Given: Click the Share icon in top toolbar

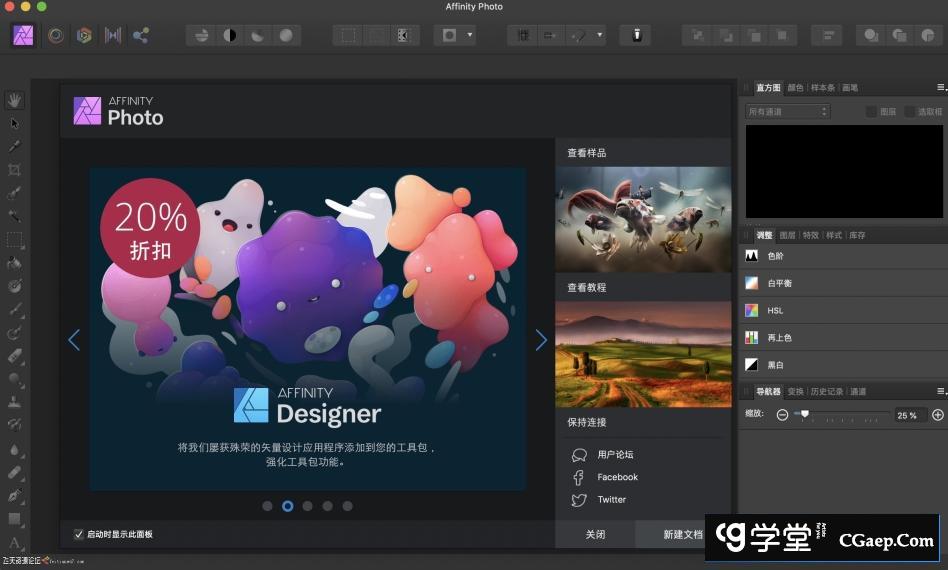Looking at the screenshot, I should tap(140, 35).
